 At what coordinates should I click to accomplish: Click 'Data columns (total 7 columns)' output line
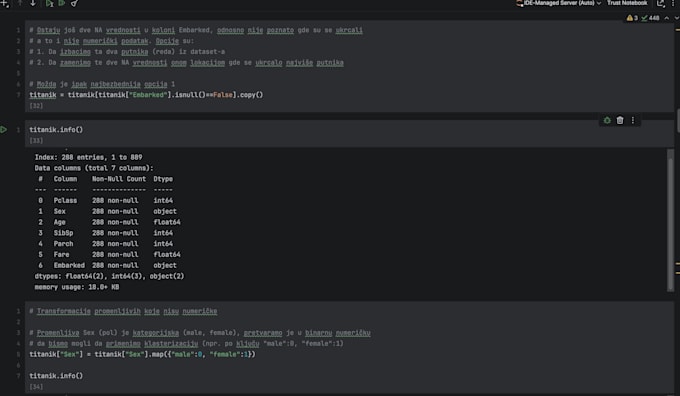click(94, 168)
